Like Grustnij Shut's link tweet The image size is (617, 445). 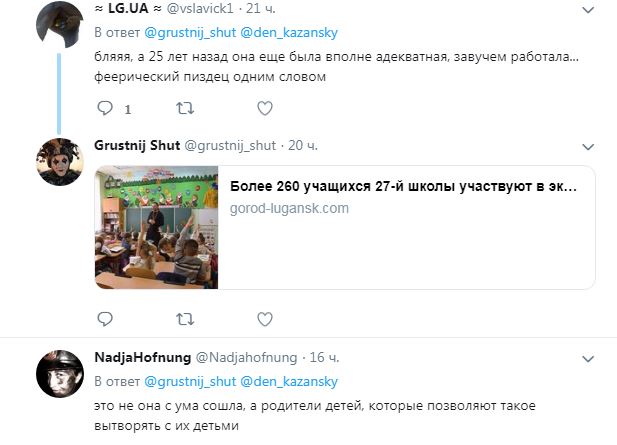tap(265, 319)
